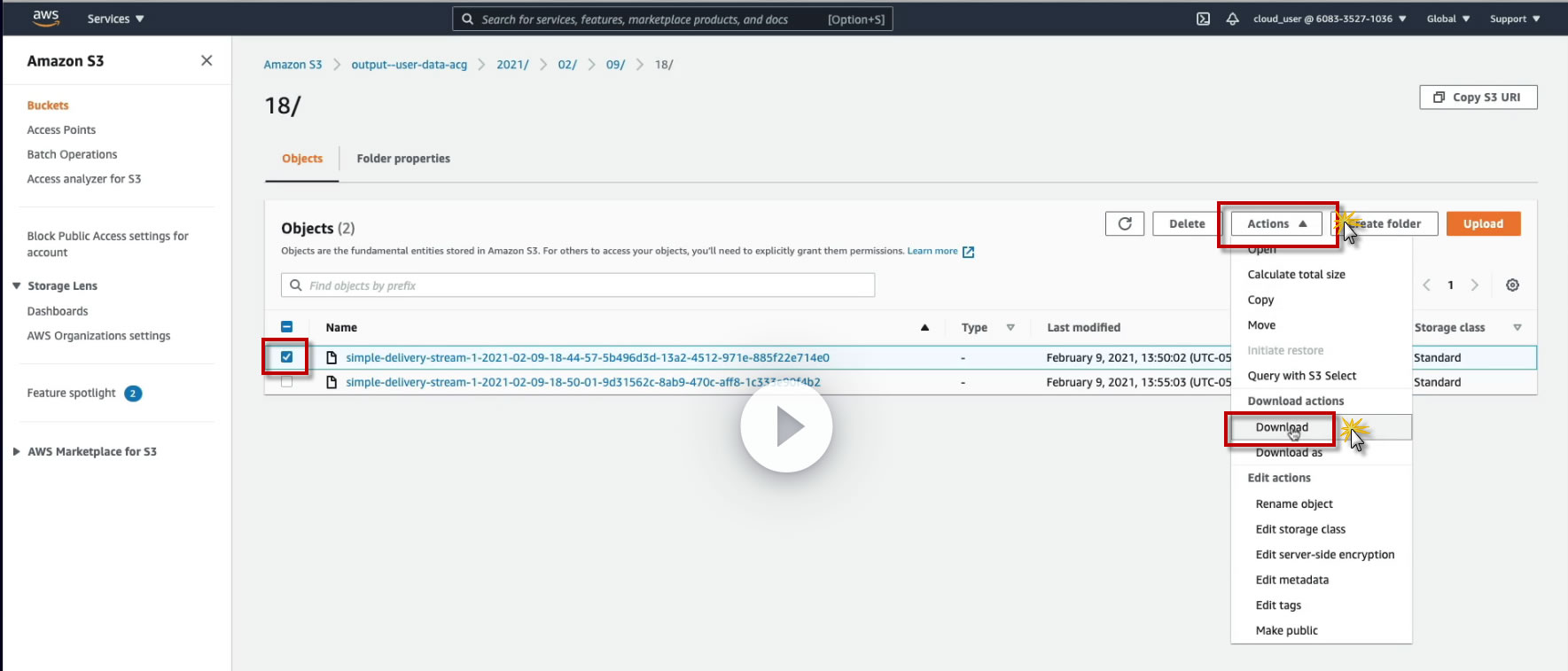The height and width of the screenshot is (671, 1568).
Task: Click the Learn more external link icon
Action: tap(968, 252)
